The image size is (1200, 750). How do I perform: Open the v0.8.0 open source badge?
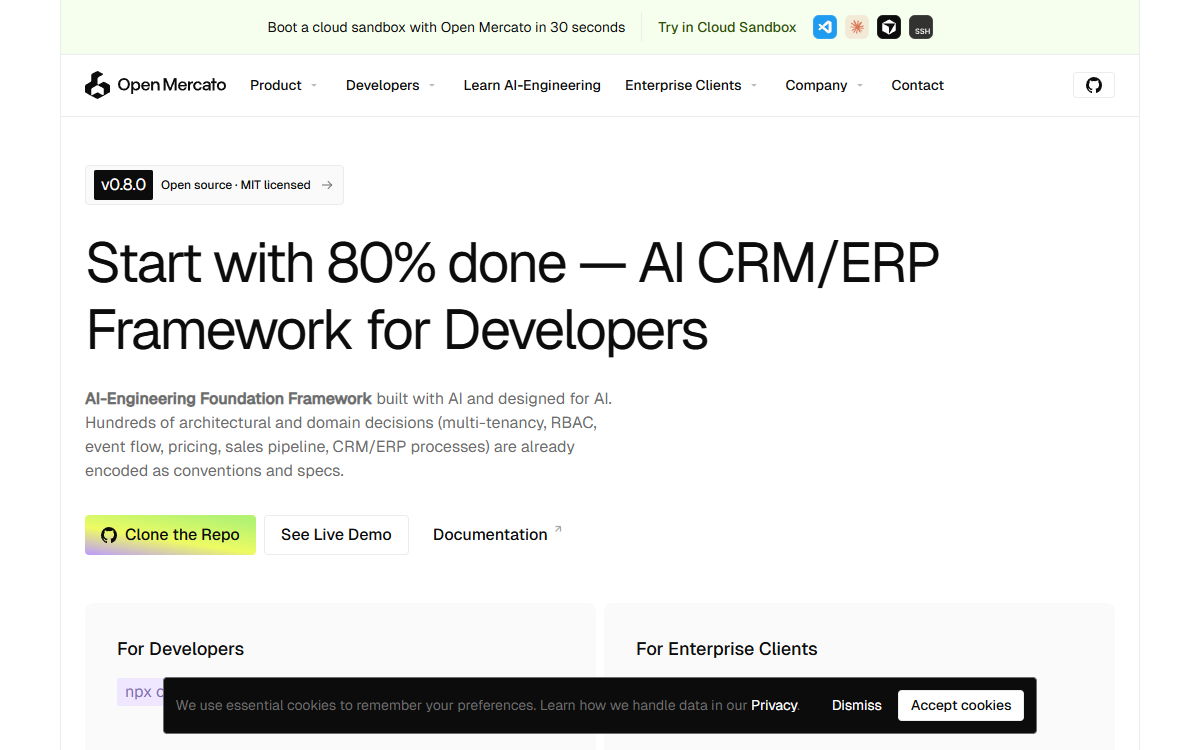pyautogui.click(x=214, y=185)
